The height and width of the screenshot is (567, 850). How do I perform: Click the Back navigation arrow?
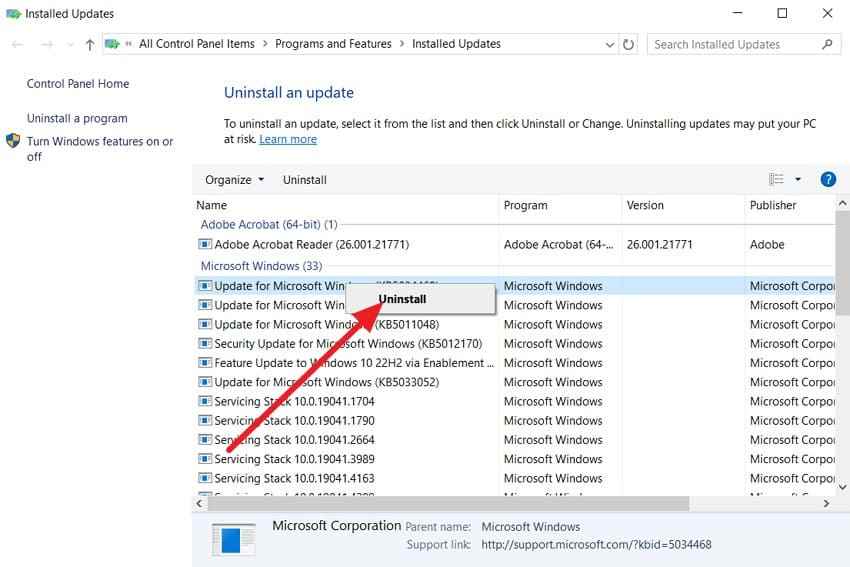pyautogui.click(x=17, y=44)
